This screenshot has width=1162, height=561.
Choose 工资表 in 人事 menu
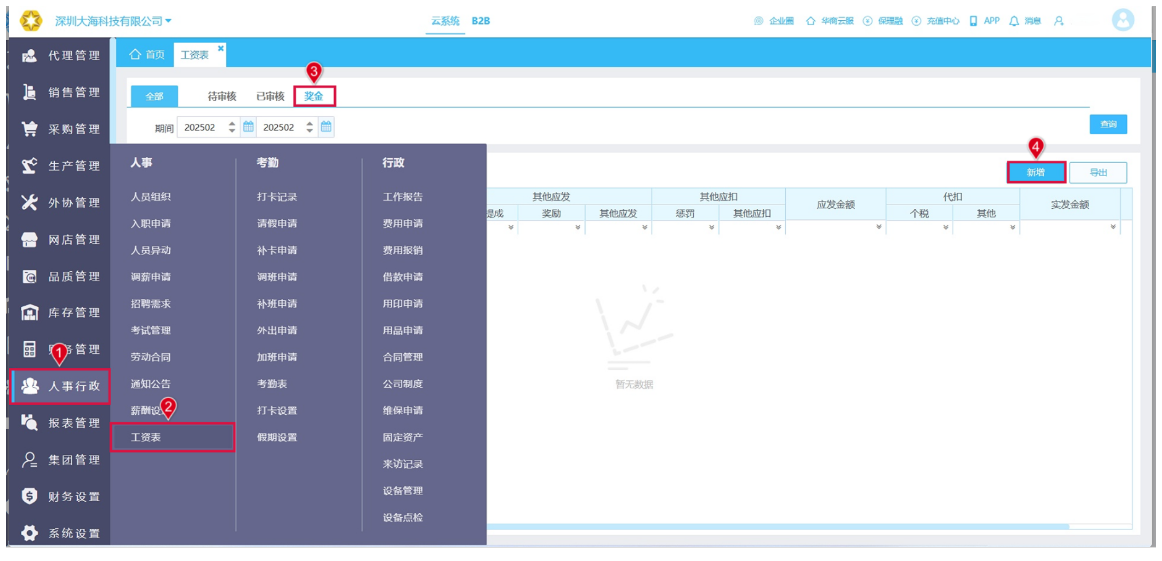click(x=173, y=437)
